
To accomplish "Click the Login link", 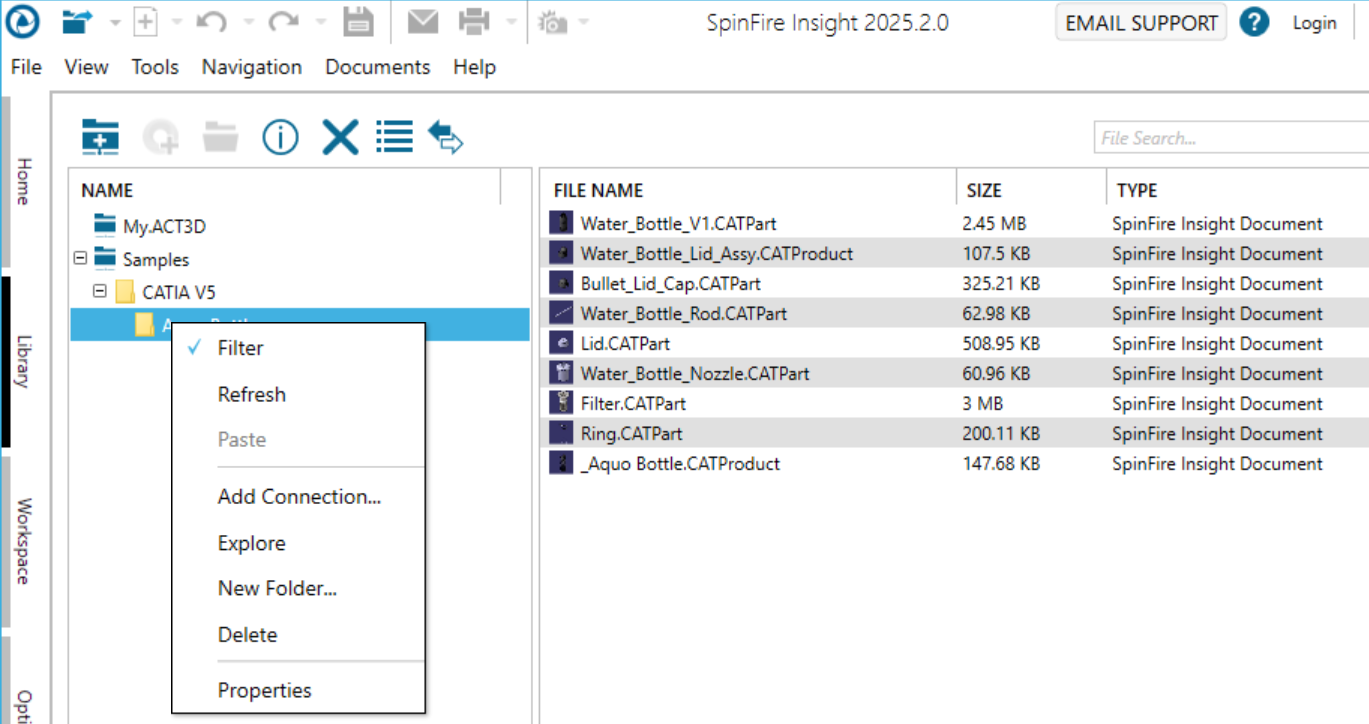I will click(x=1314, y=23).
